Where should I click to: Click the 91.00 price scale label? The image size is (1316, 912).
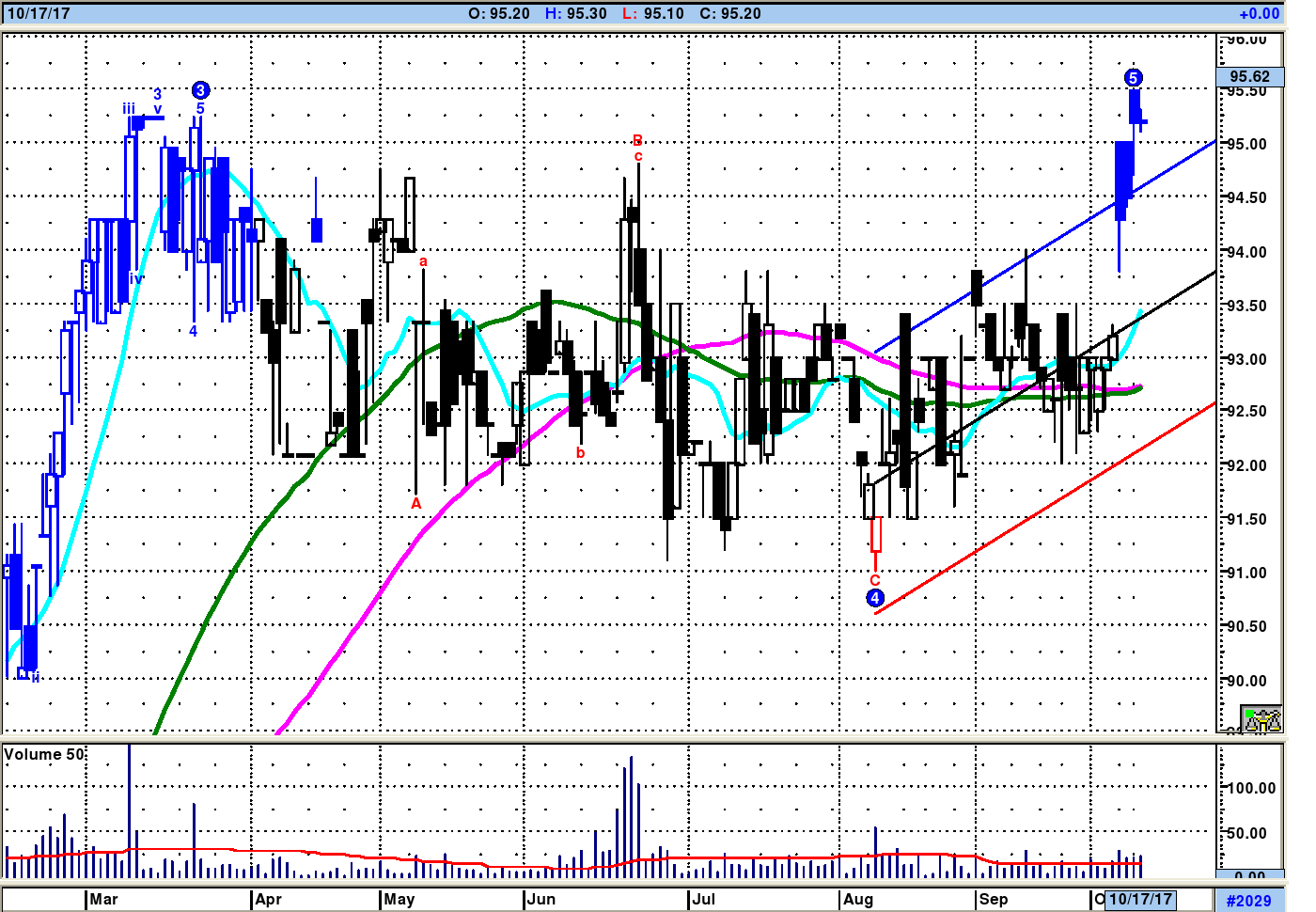pos(1246,573)
